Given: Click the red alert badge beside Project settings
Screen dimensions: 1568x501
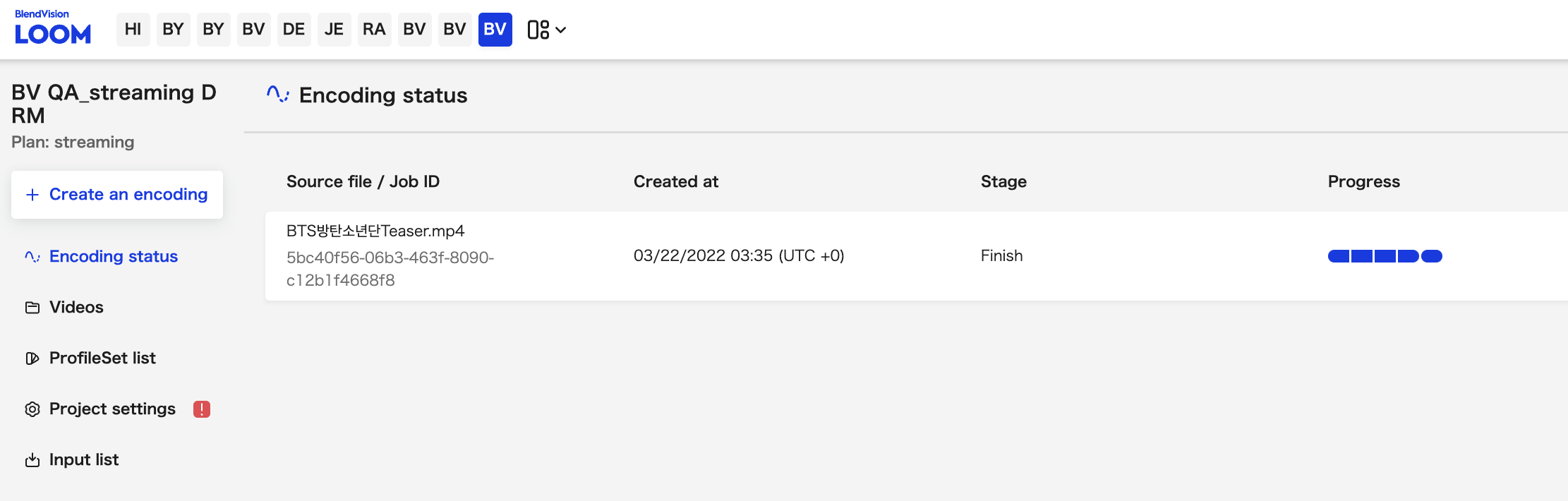Looking at the screenshot, I should click(202, 409).
